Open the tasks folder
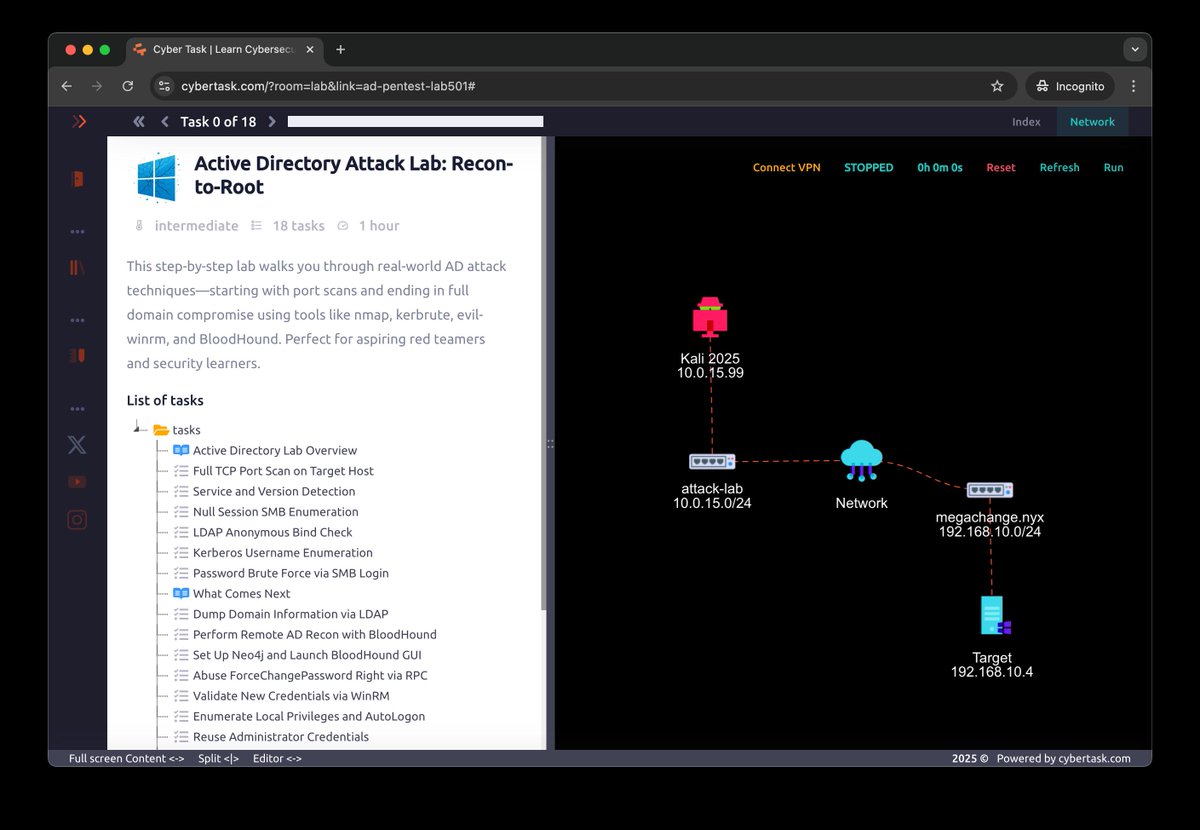The height and width of the screenshot is (830, 1200). tap(176, 430)
